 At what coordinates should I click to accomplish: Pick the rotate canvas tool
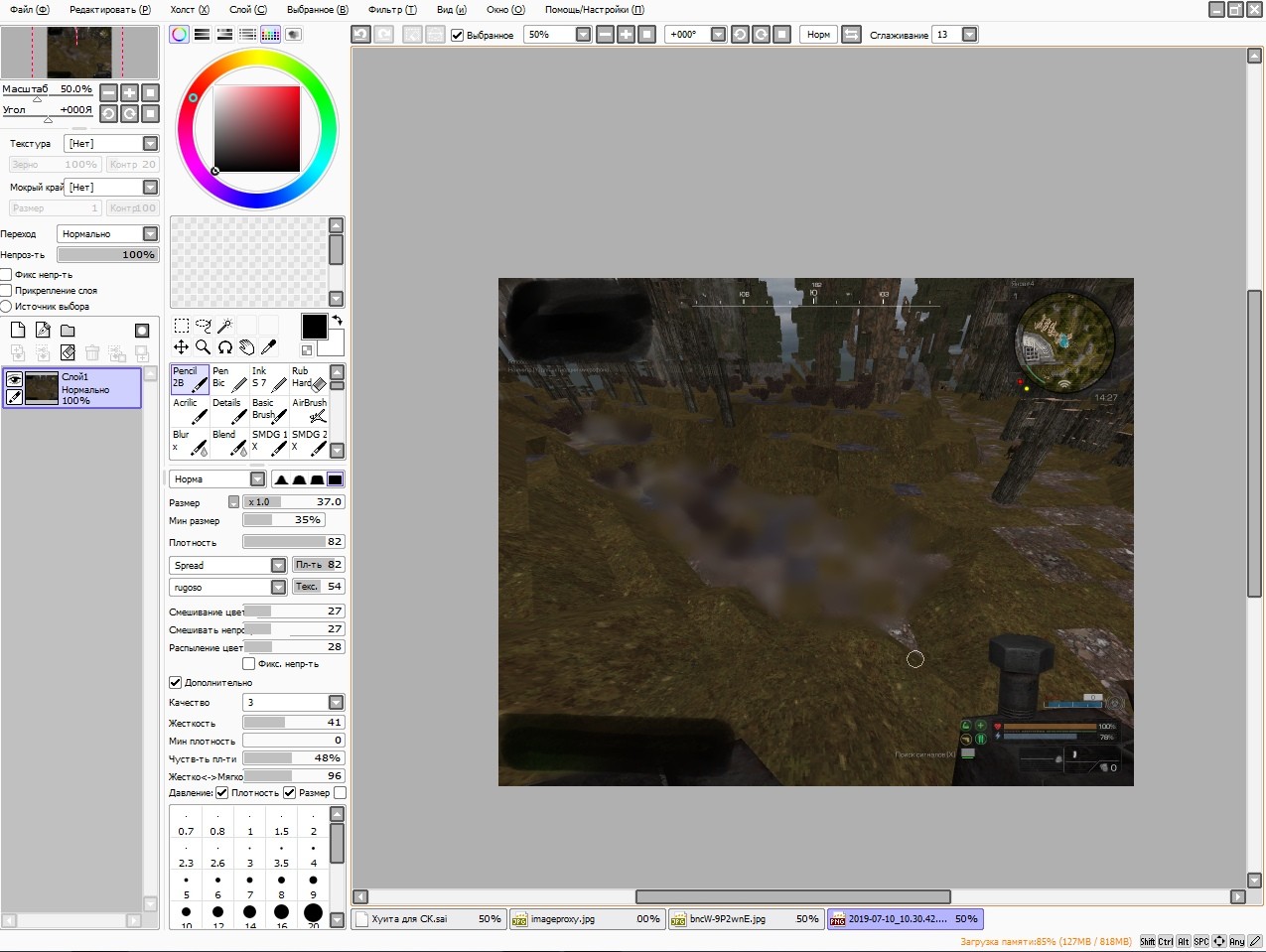[x=224, y=347]
